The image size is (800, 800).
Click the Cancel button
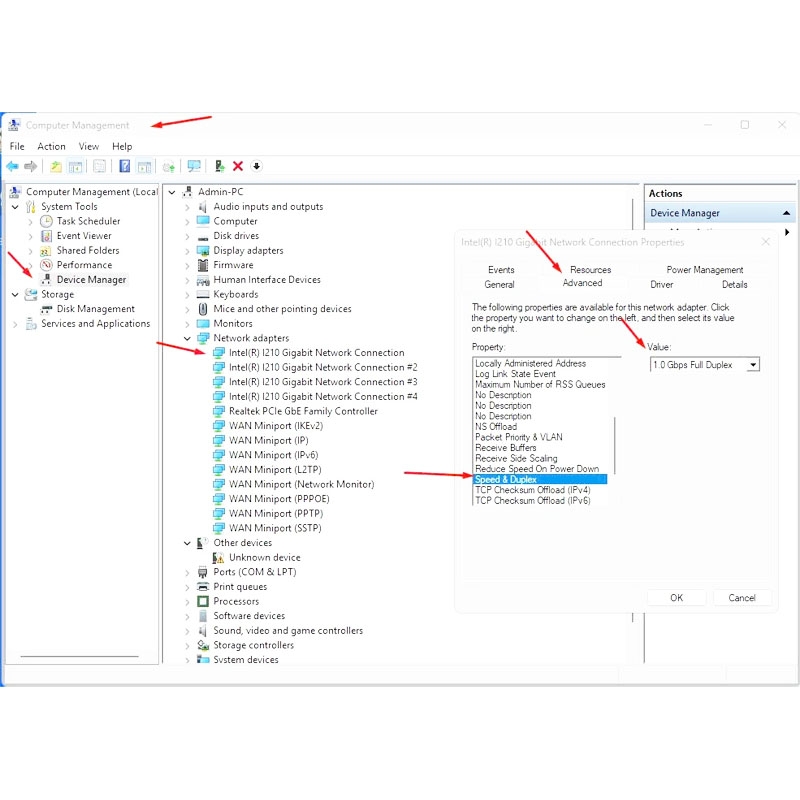742,598
